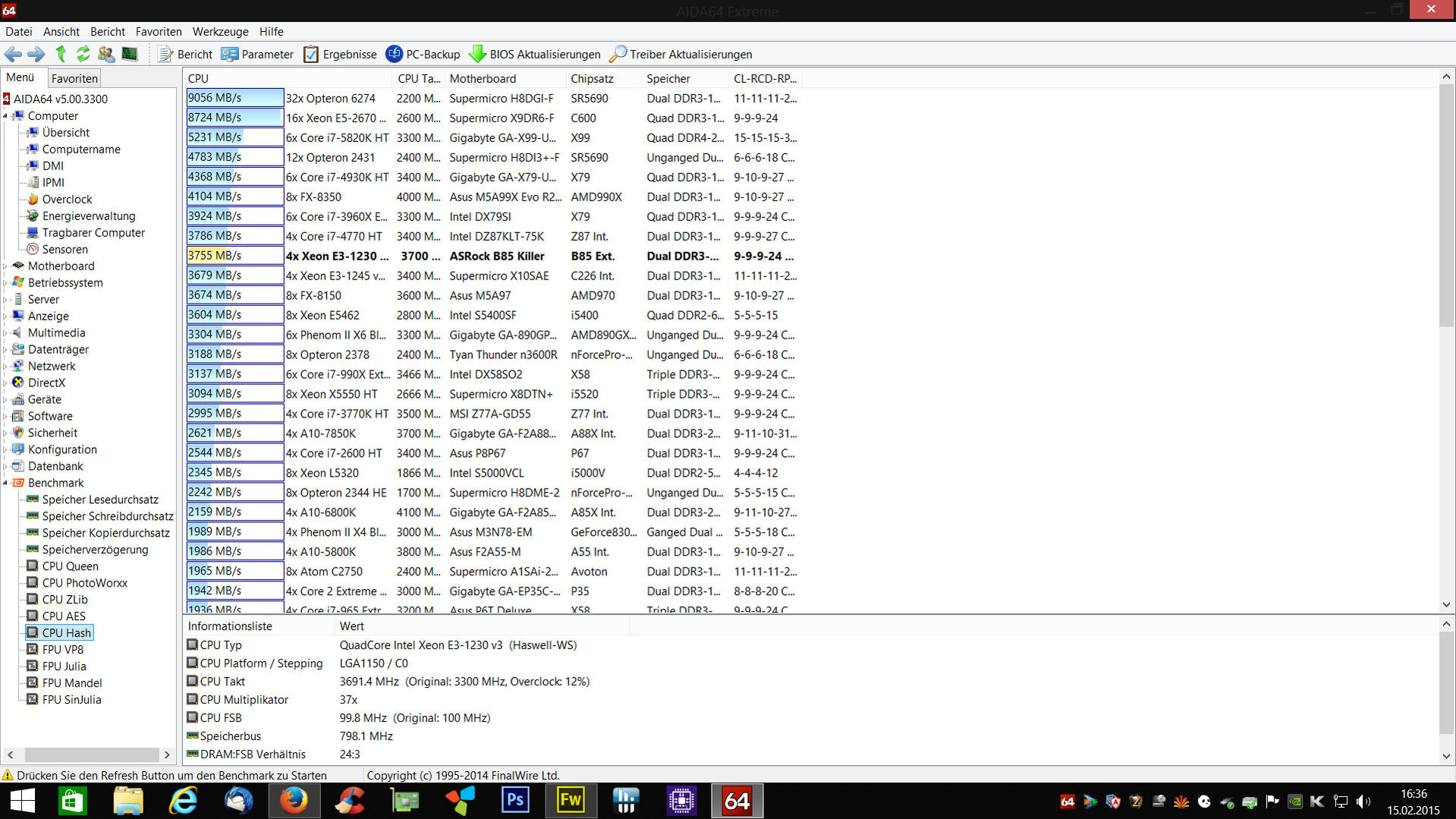Viewport: 1456px width, 819px height.
Task: Open the Bericht menu
Action: pos(108,31)
